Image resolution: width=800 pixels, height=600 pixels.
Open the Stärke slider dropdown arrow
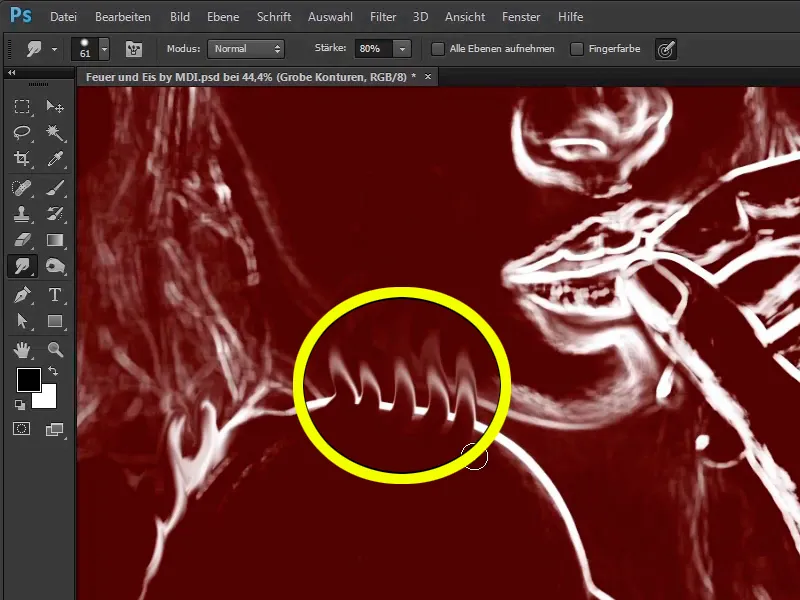402,49
